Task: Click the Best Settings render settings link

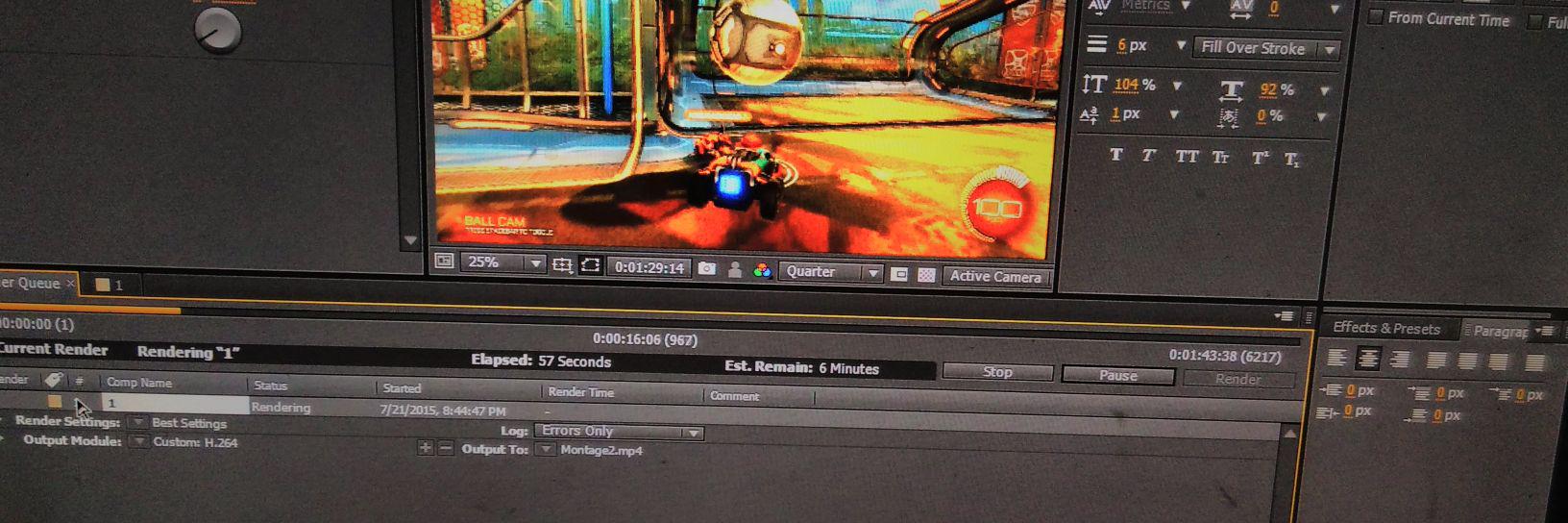Action: click(189, 423)
